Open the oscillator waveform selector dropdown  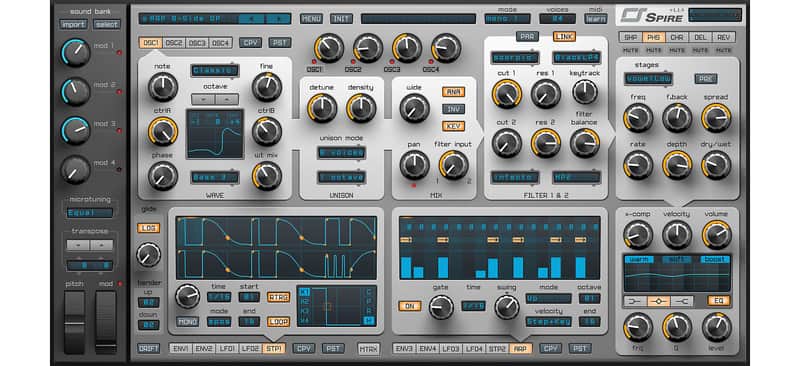click(x=215, y=177)
